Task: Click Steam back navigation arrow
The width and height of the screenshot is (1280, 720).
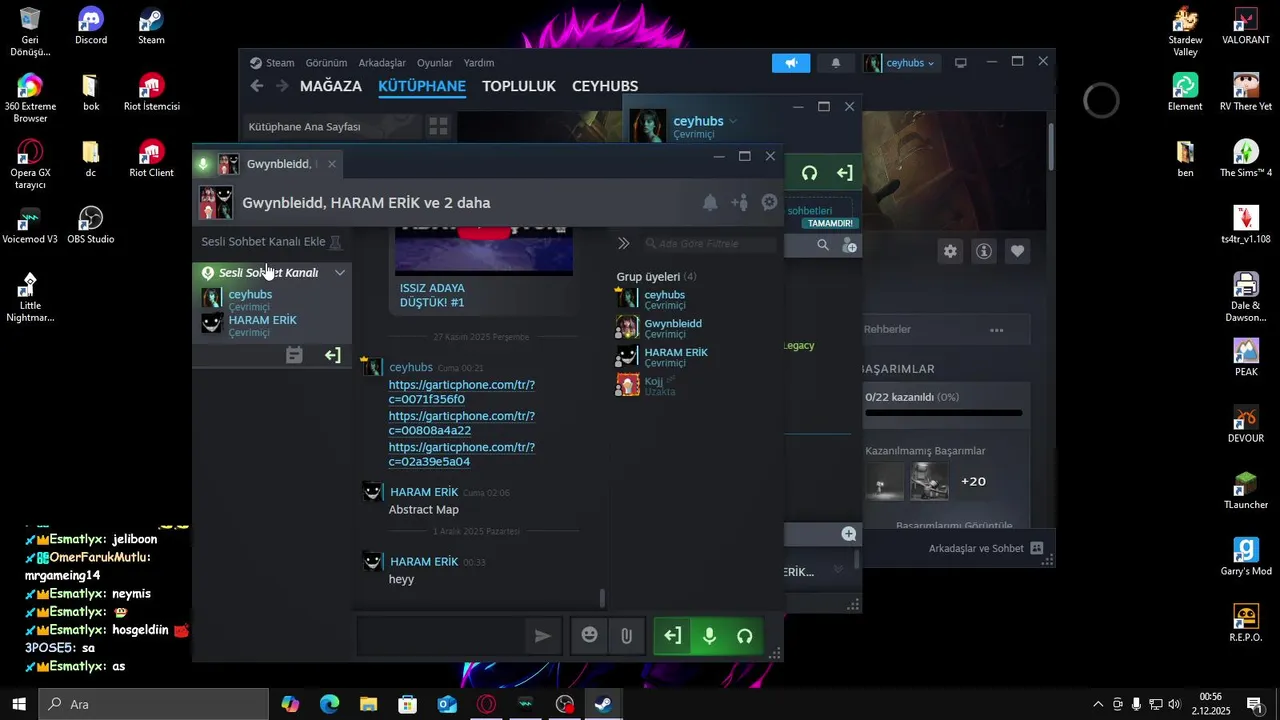Action: [x=257, y=86]
